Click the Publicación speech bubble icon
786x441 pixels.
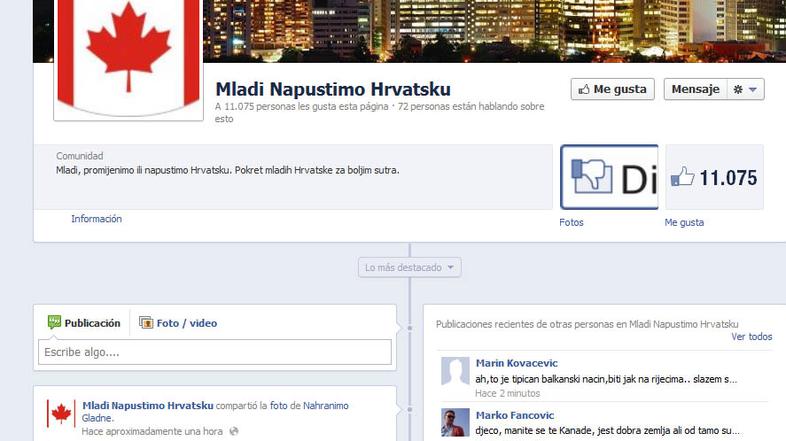54,322
